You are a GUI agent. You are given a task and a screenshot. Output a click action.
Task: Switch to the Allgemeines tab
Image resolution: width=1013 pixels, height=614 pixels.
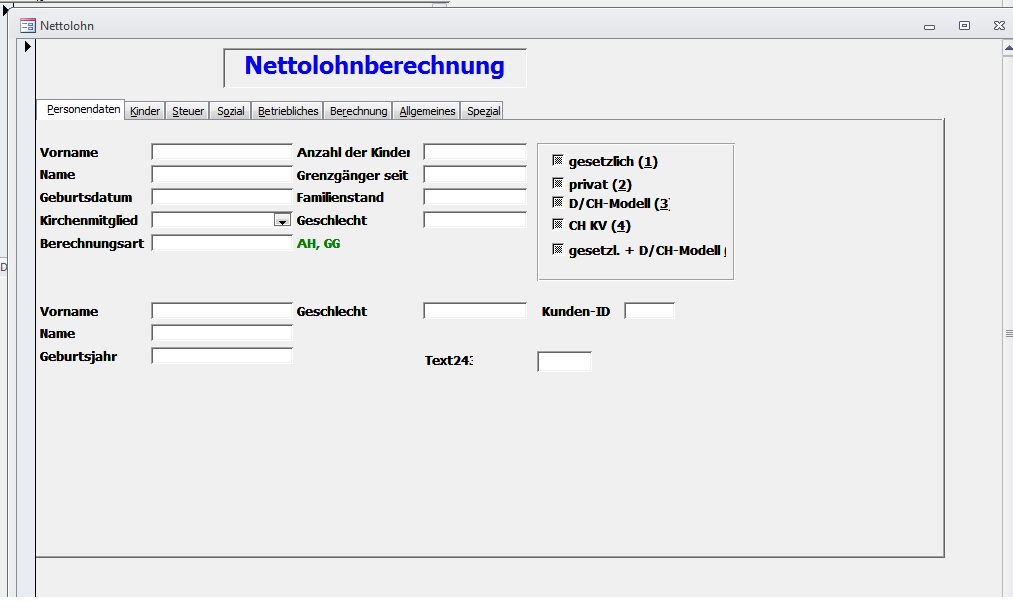pos(427,111)
